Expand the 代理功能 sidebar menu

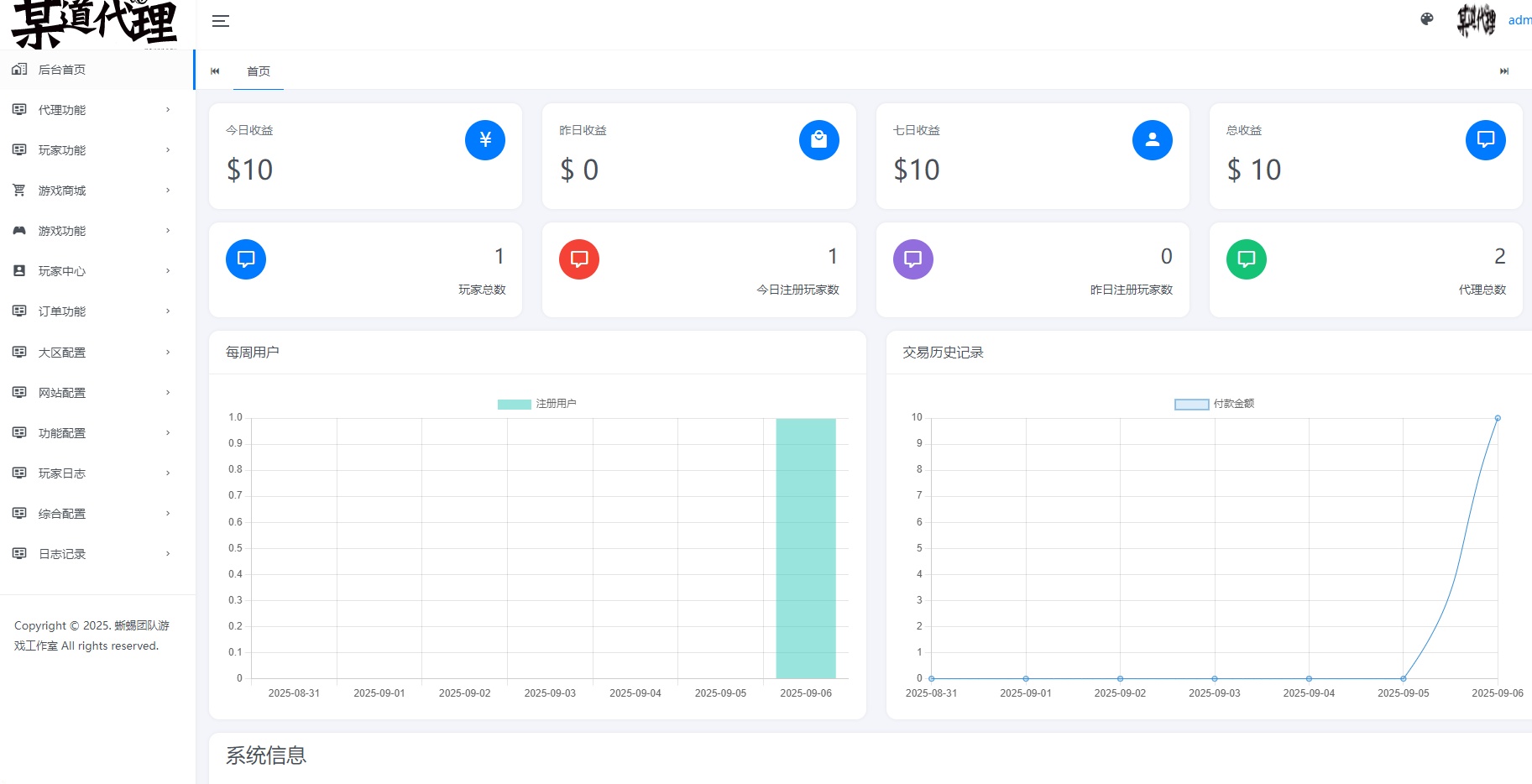[x=92, y=110]
